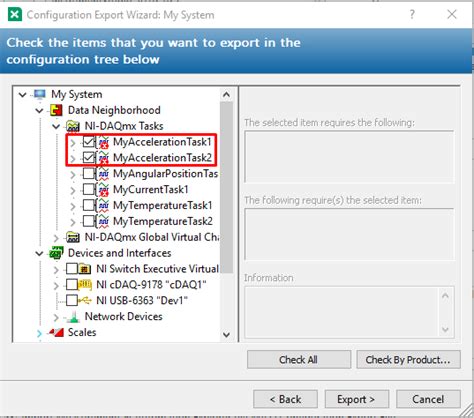Check the MyAngularPositionTask checkbox
This screenshot has height=418, width=474.
coord(88,174)
